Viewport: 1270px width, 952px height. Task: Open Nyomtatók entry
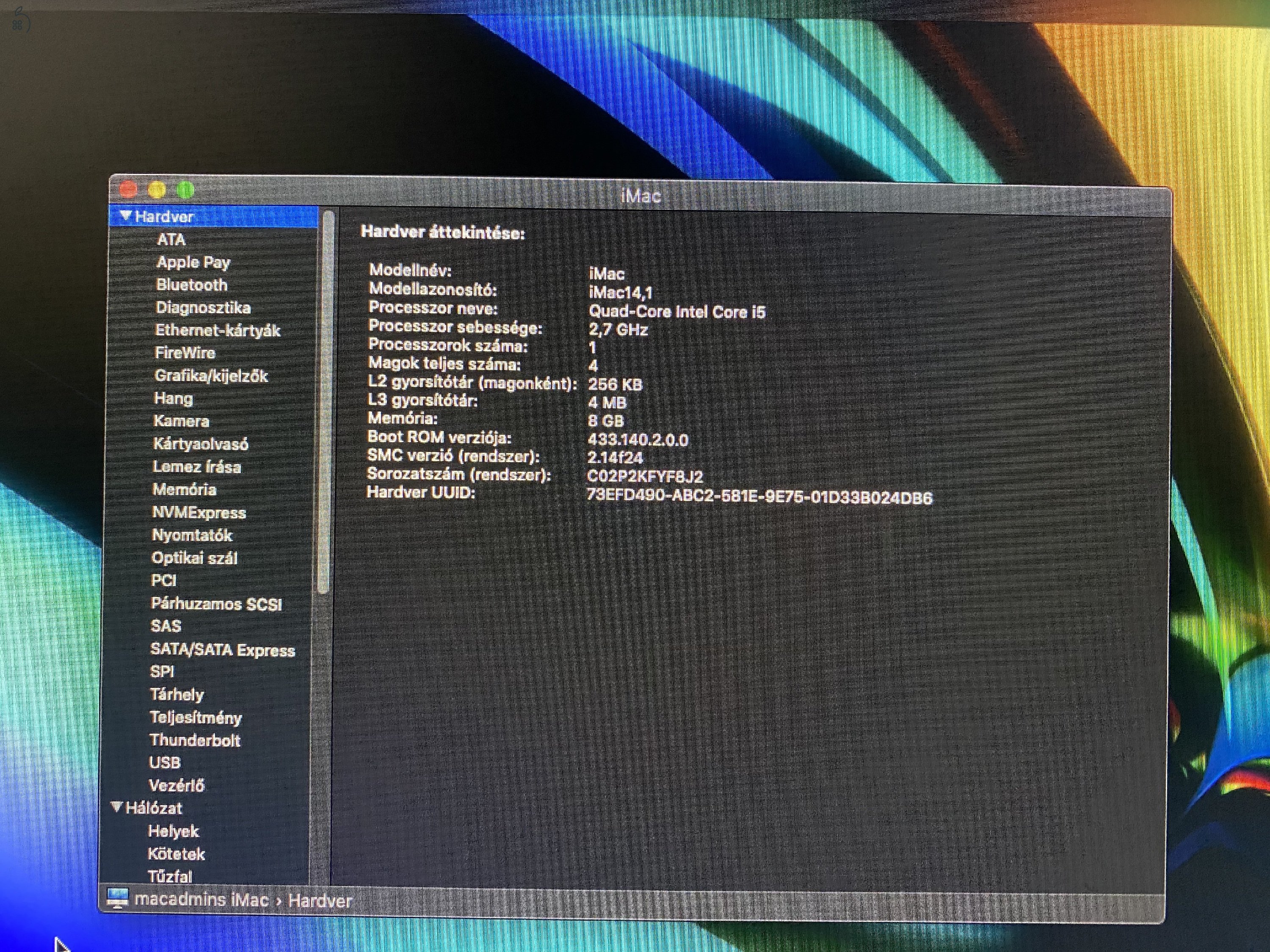[192, 535]
